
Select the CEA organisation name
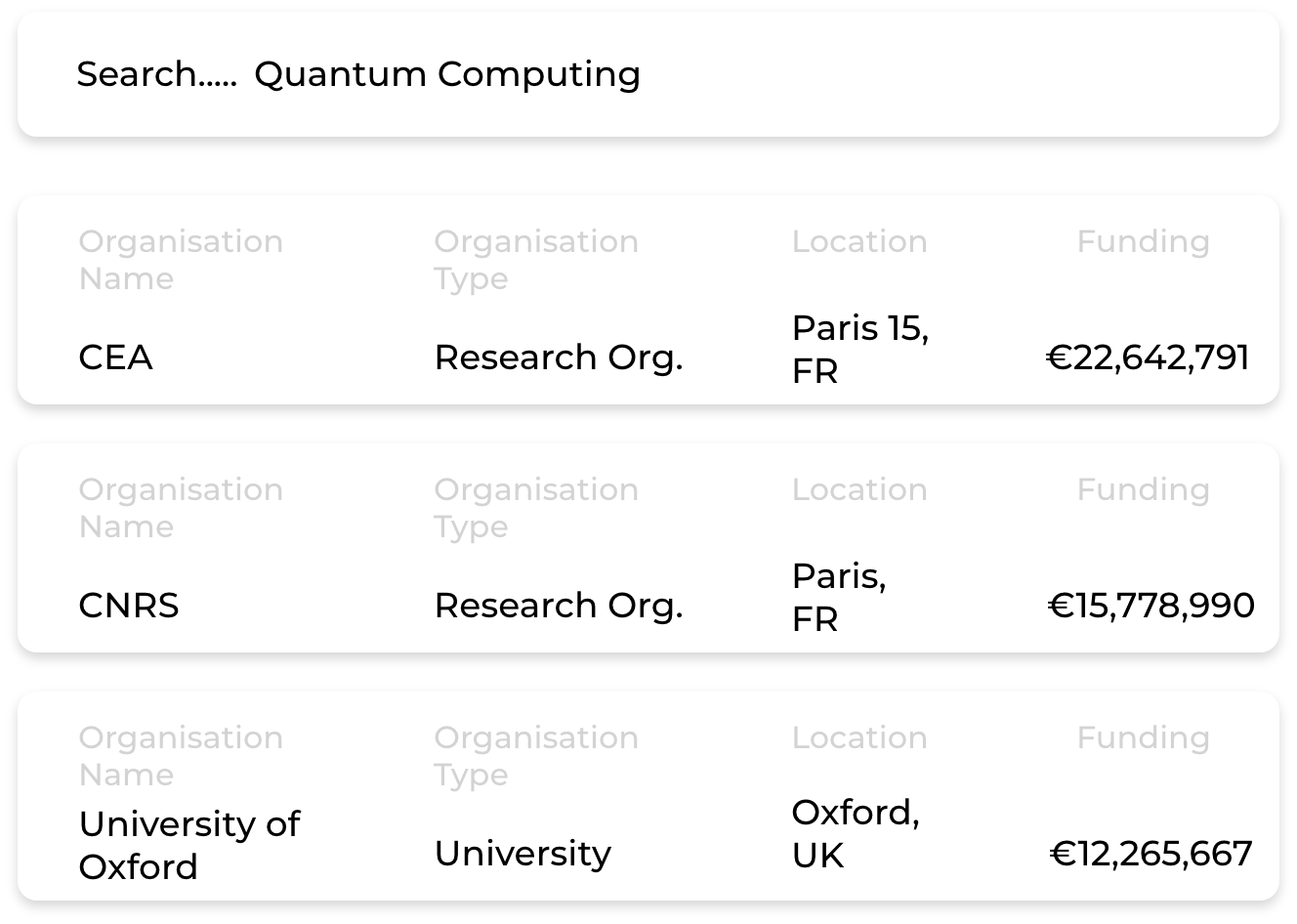[x=115, y=357]
